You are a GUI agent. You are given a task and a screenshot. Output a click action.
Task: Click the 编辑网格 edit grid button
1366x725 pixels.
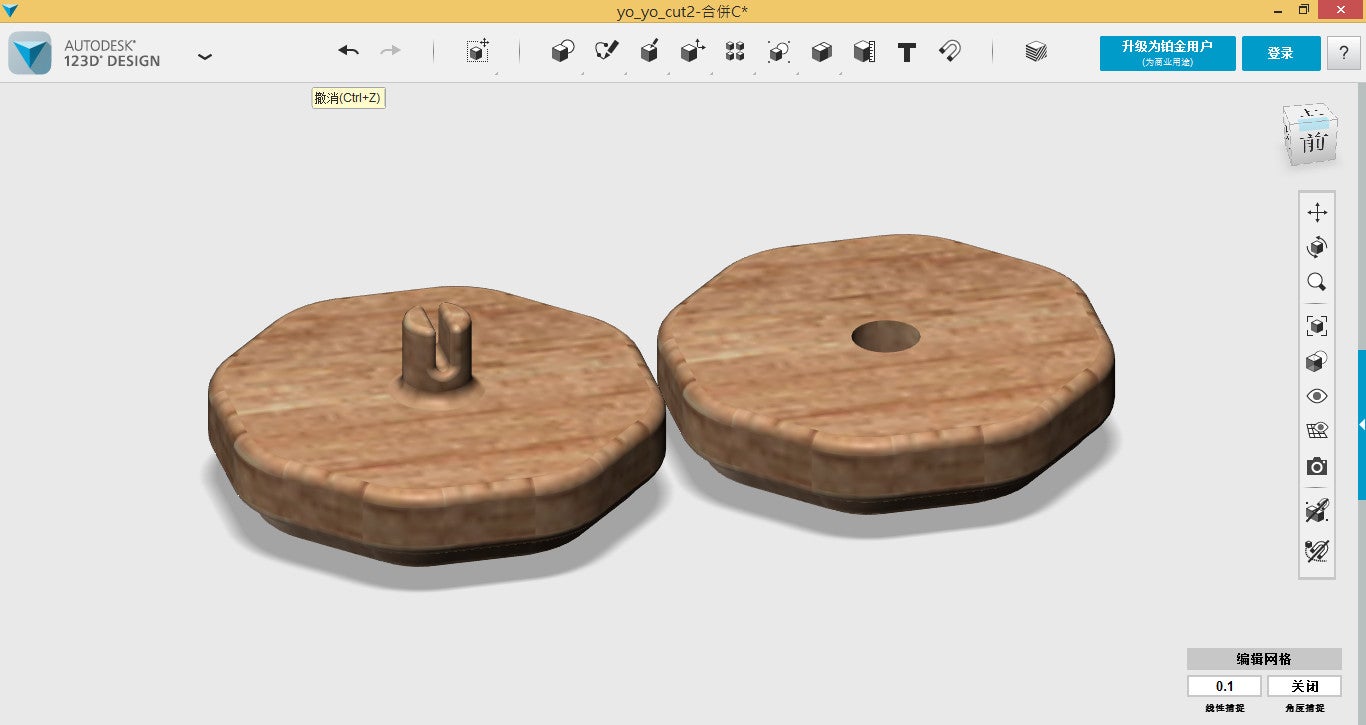click(1264, 659)
